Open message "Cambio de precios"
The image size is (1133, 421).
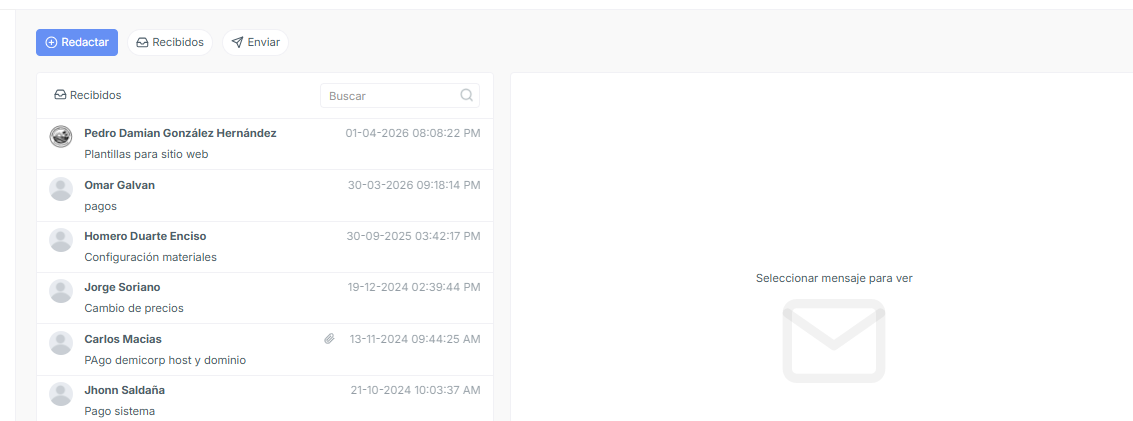click(x=264, y=298)
